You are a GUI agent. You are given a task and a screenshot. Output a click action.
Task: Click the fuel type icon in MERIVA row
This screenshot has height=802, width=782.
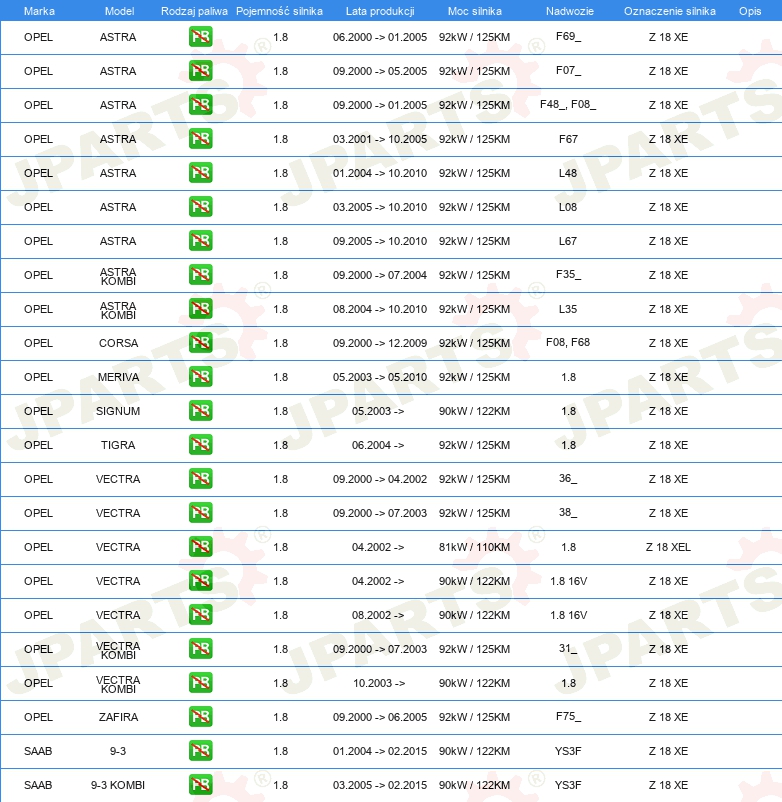tap(200, 377)
